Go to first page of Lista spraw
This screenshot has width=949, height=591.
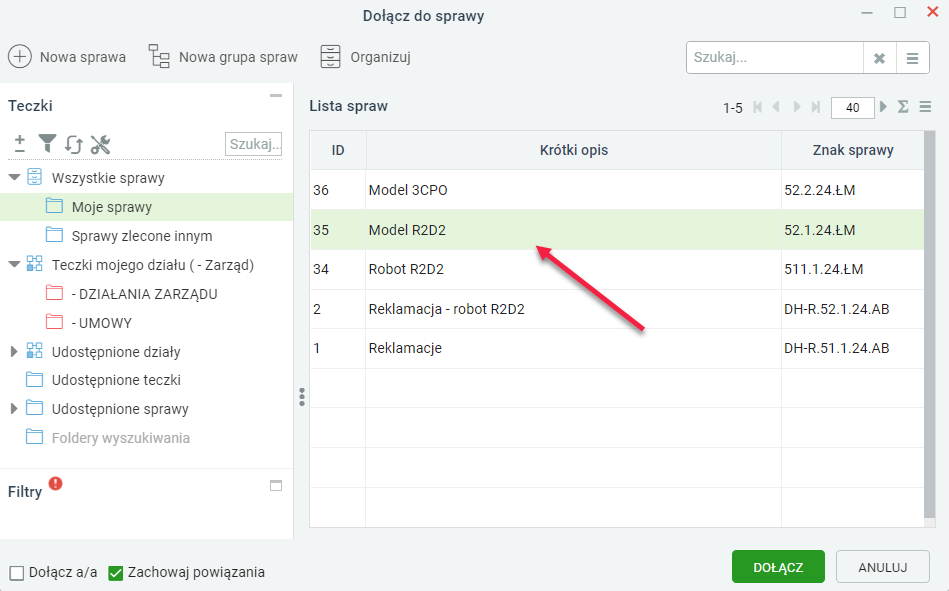757,107
